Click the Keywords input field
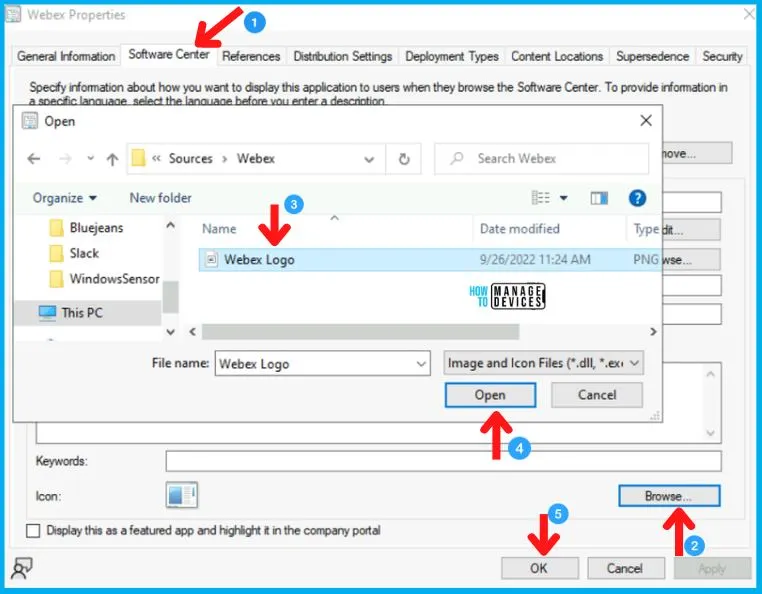The width and height of the screenshot is (762, 594). coord(443,461)
